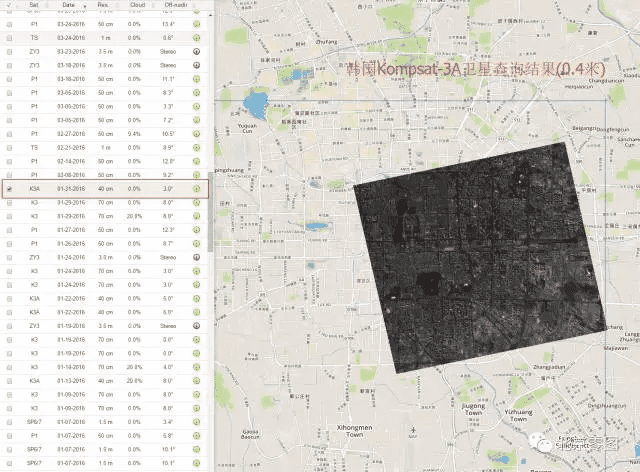Click the Cloud column header
This screenshot has height=472, width=640.
tap(138, 5)
